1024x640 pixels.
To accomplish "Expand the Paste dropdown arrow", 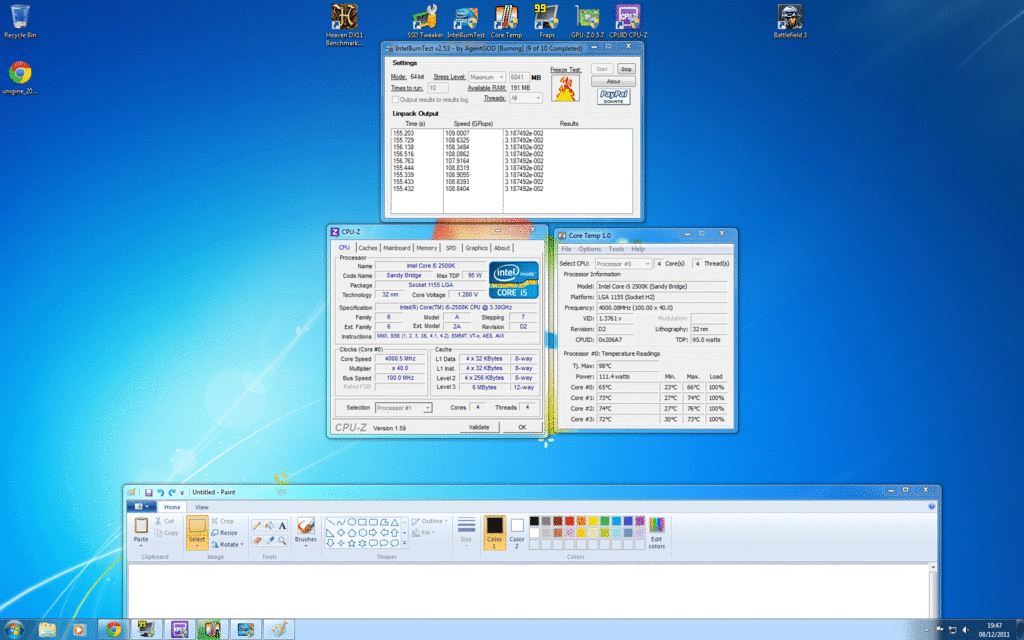I will pos(140,545).
